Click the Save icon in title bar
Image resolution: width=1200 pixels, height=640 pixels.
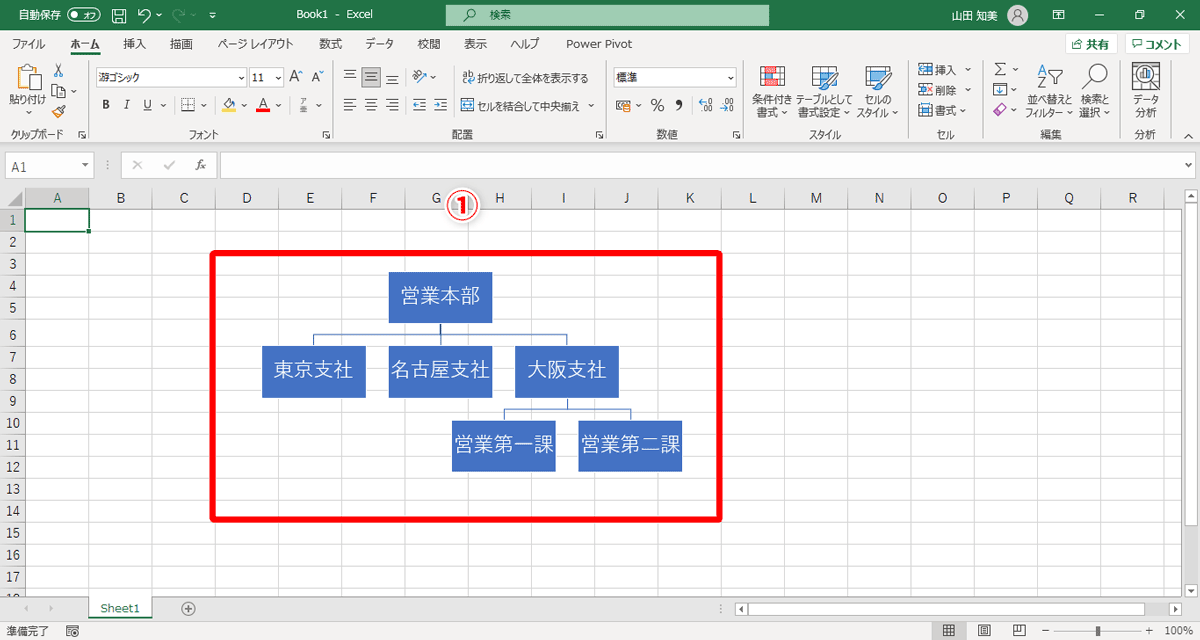click(x=119, y=15)
